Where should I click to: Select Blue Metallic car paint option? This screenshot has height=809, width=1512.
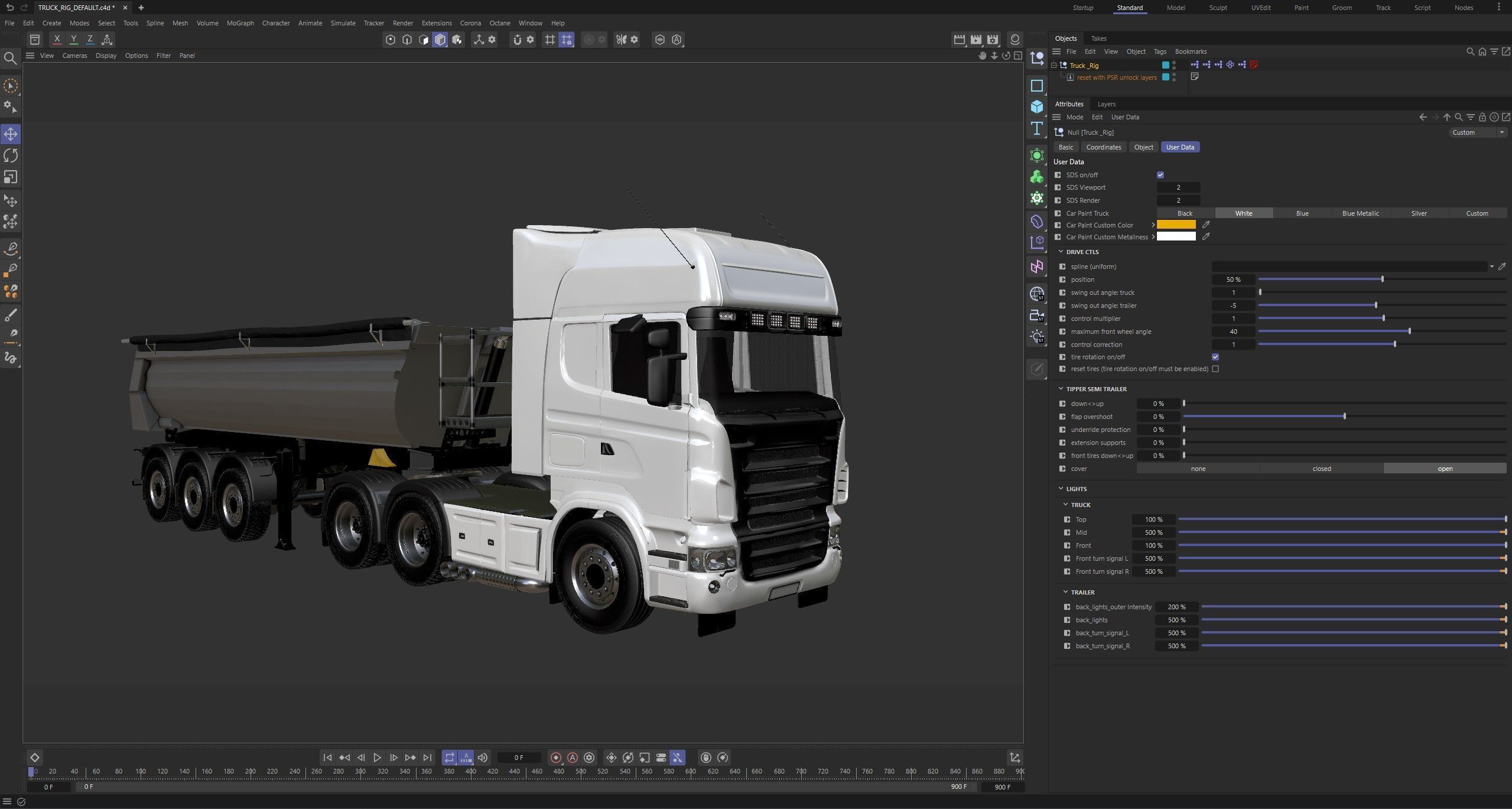1360,213
